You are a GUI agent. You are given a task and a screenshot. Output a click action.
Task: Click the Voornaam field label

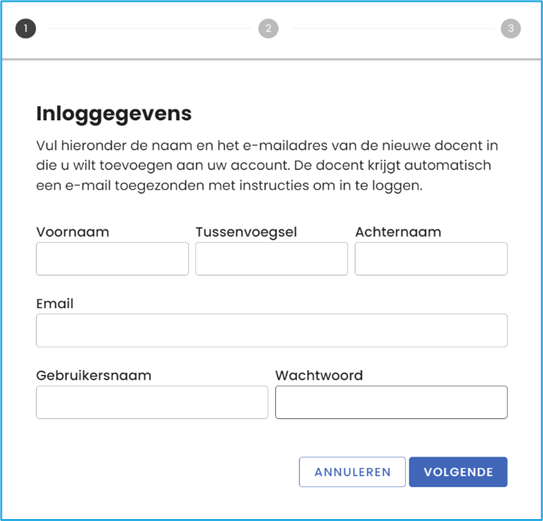click(x=73, y=232)
